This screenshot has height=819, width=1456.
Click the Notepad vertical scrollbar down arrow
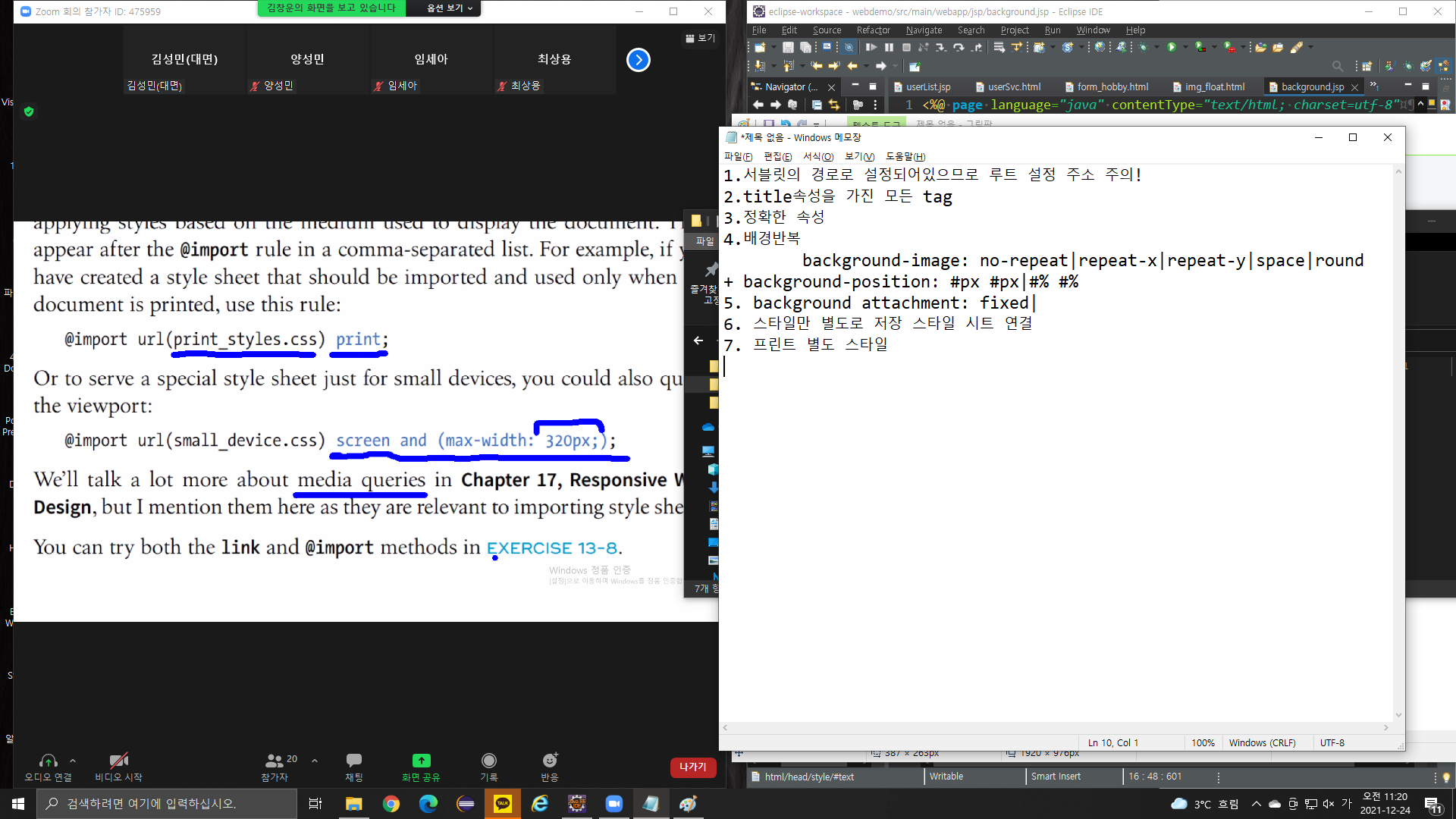point(1398,714)
